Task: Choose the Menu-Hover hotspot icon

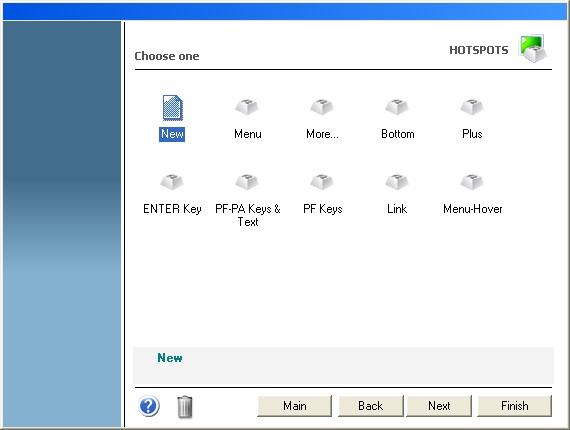Action: click(x=472, y=182)
